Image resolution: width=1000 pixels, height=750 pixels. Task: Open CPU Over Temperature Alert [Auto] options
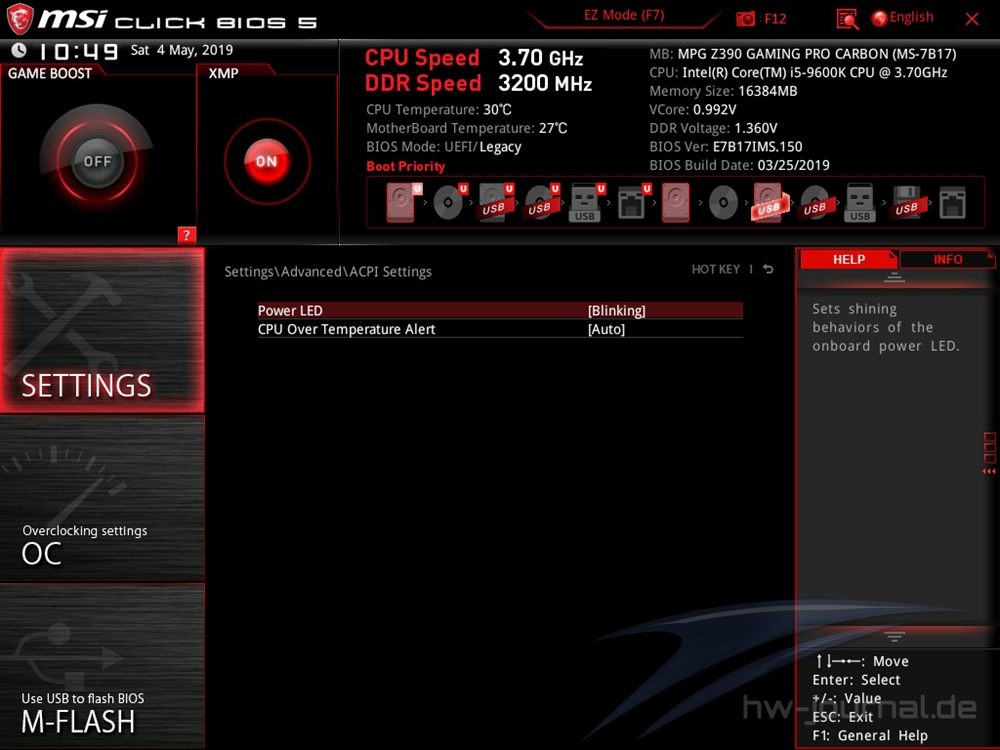click(606, 329)
